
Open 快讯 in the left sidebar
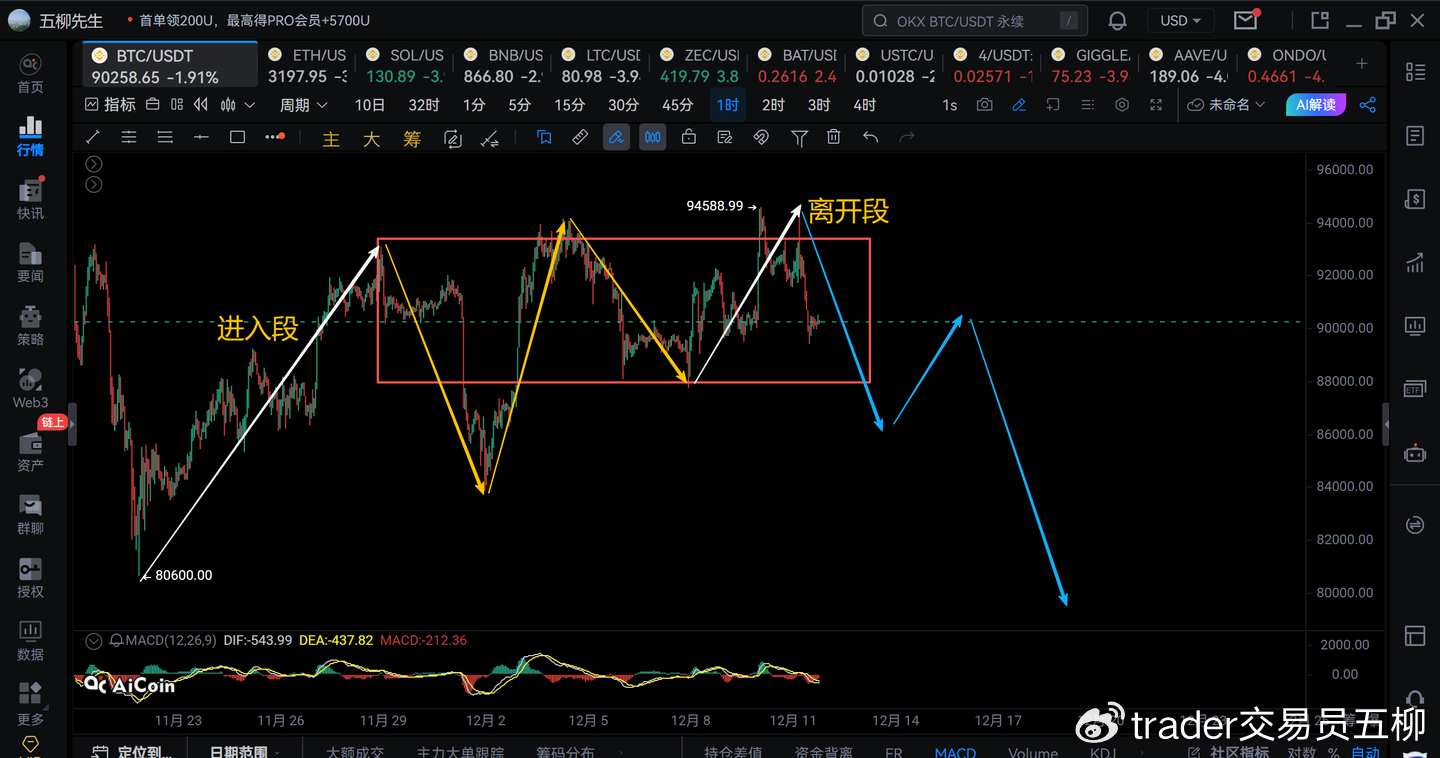coord(30,200)
